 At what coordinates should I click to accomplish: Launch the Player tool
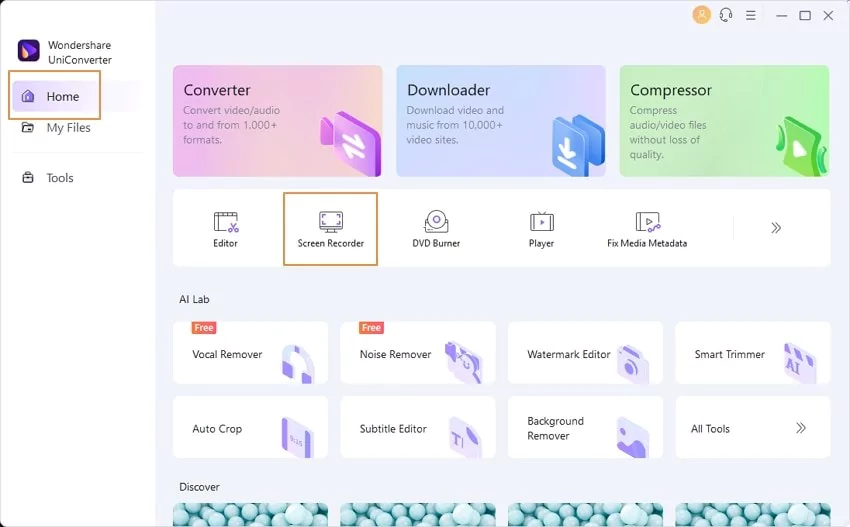pyautogui.click(x=542, y=229)
